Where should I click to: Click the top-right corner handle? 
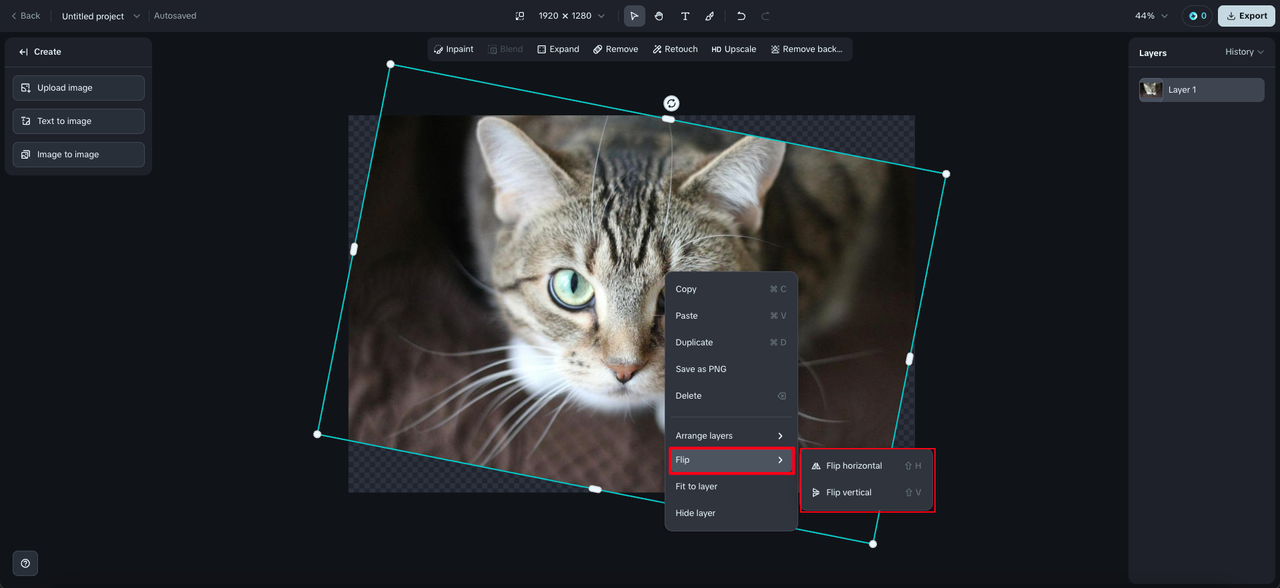click(x=946, y=174)
